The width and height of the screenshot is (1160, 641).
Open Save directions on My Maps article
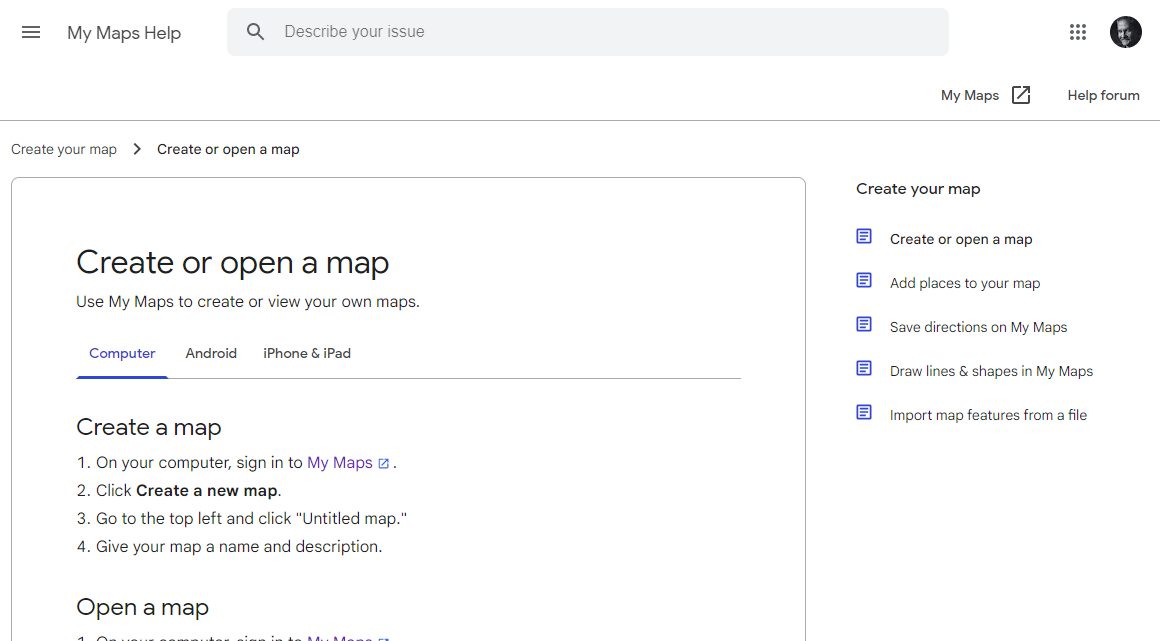point(978,327)
